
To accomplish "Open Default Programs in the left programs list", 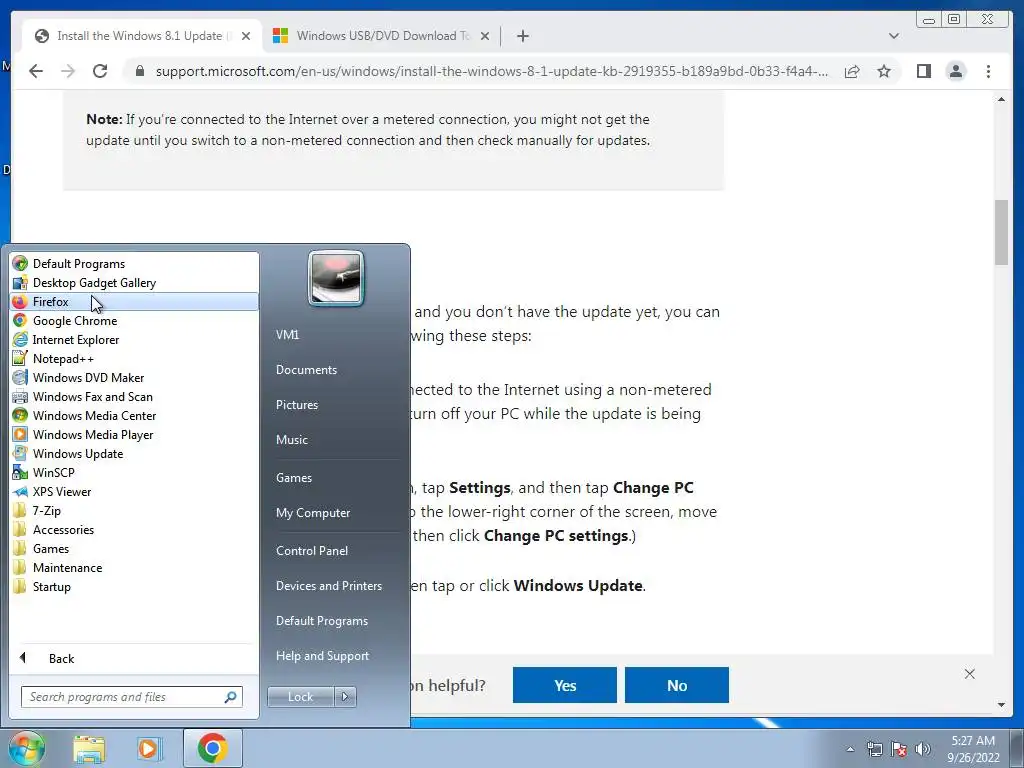I will click(x=134, y=264).
